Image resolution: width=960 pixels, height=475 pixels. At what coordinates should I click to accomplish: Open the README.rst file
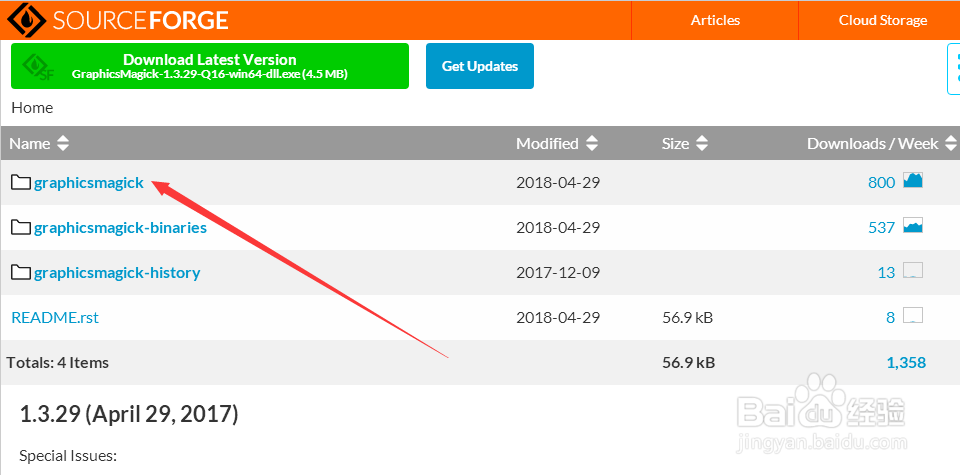(x=55, y=318)
